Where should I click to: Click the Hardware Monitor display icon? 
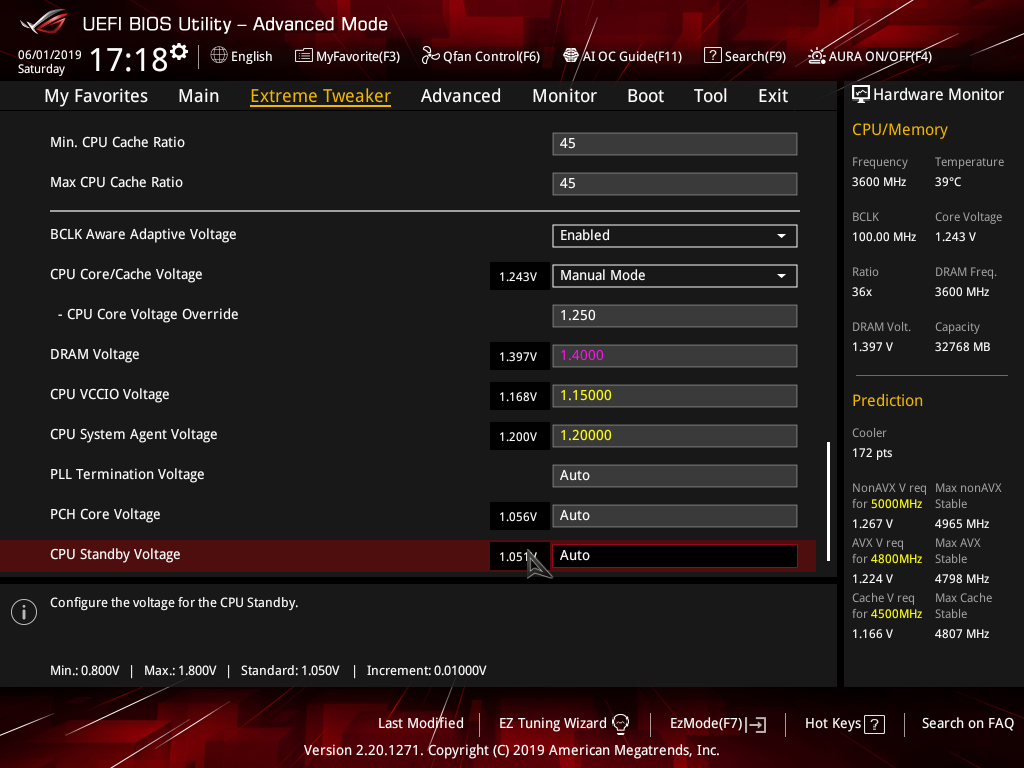[x=861, y=95]
